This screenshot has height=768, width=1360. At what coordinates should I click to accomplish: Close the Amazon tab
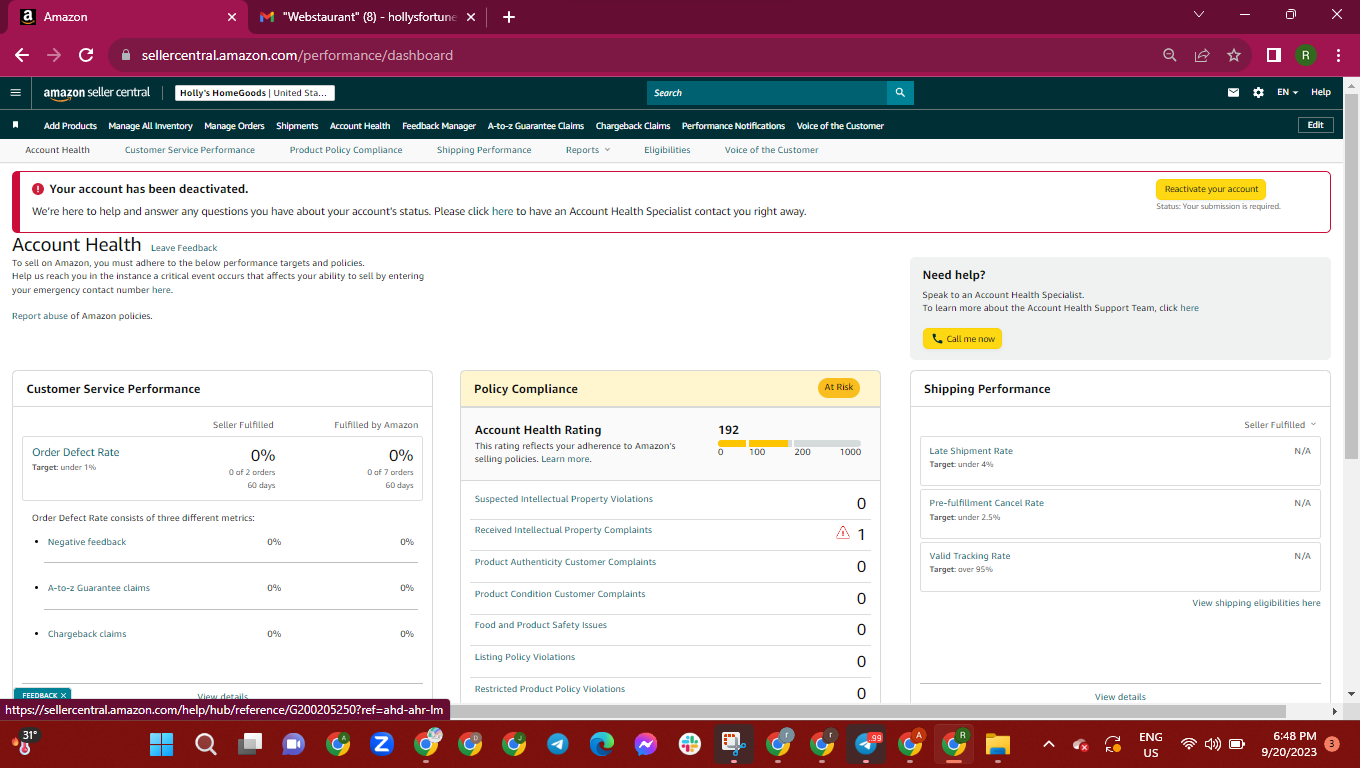[x=232, y=17]
